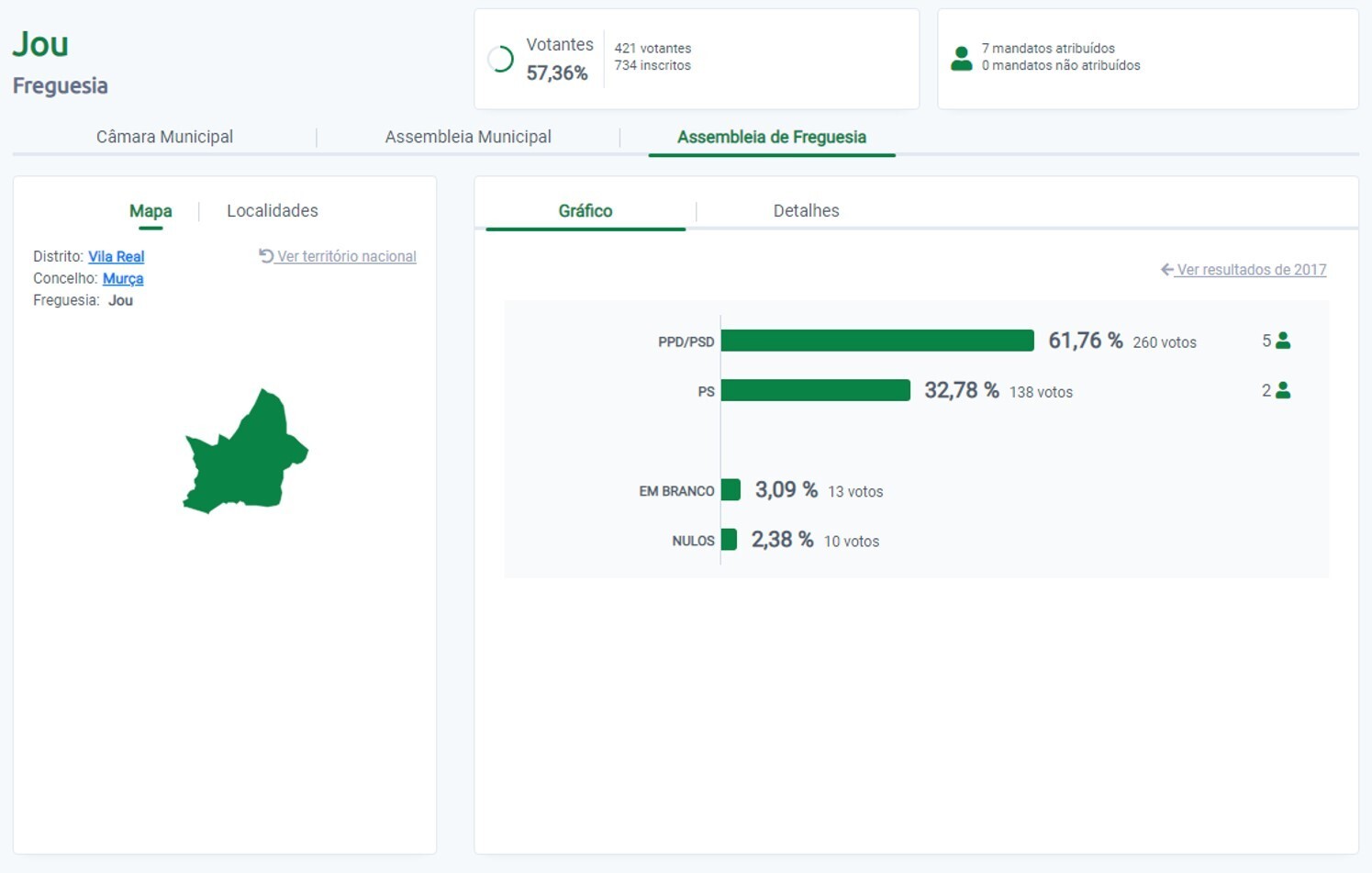Viewport: 1372px width, 873px height.
Task: Click the person icon beside PPD/PSD's 5 seats
Action: [1283, 341]
